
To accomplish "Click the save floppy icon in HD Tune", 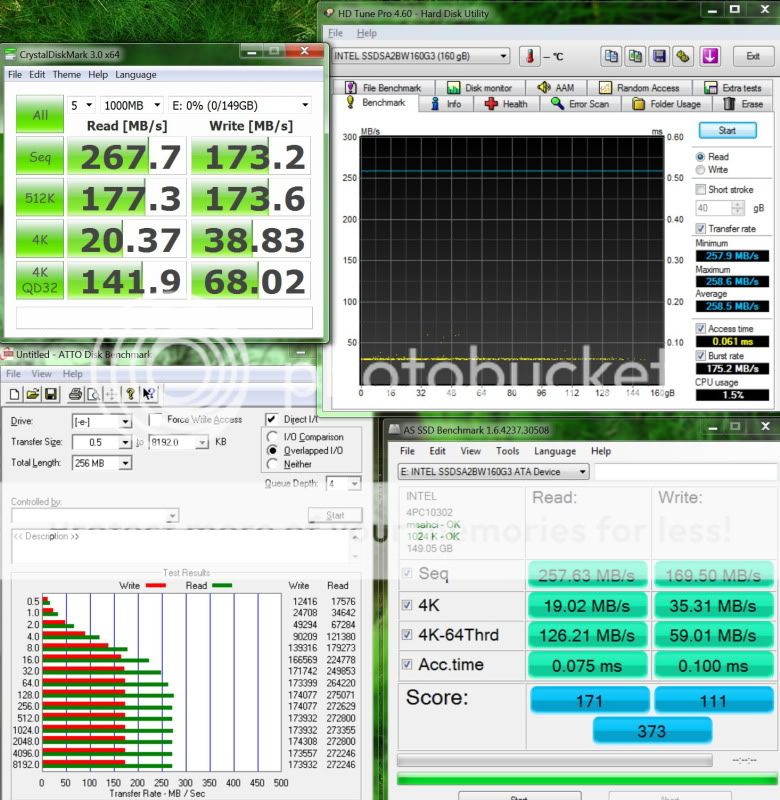I will click(658, 56).
